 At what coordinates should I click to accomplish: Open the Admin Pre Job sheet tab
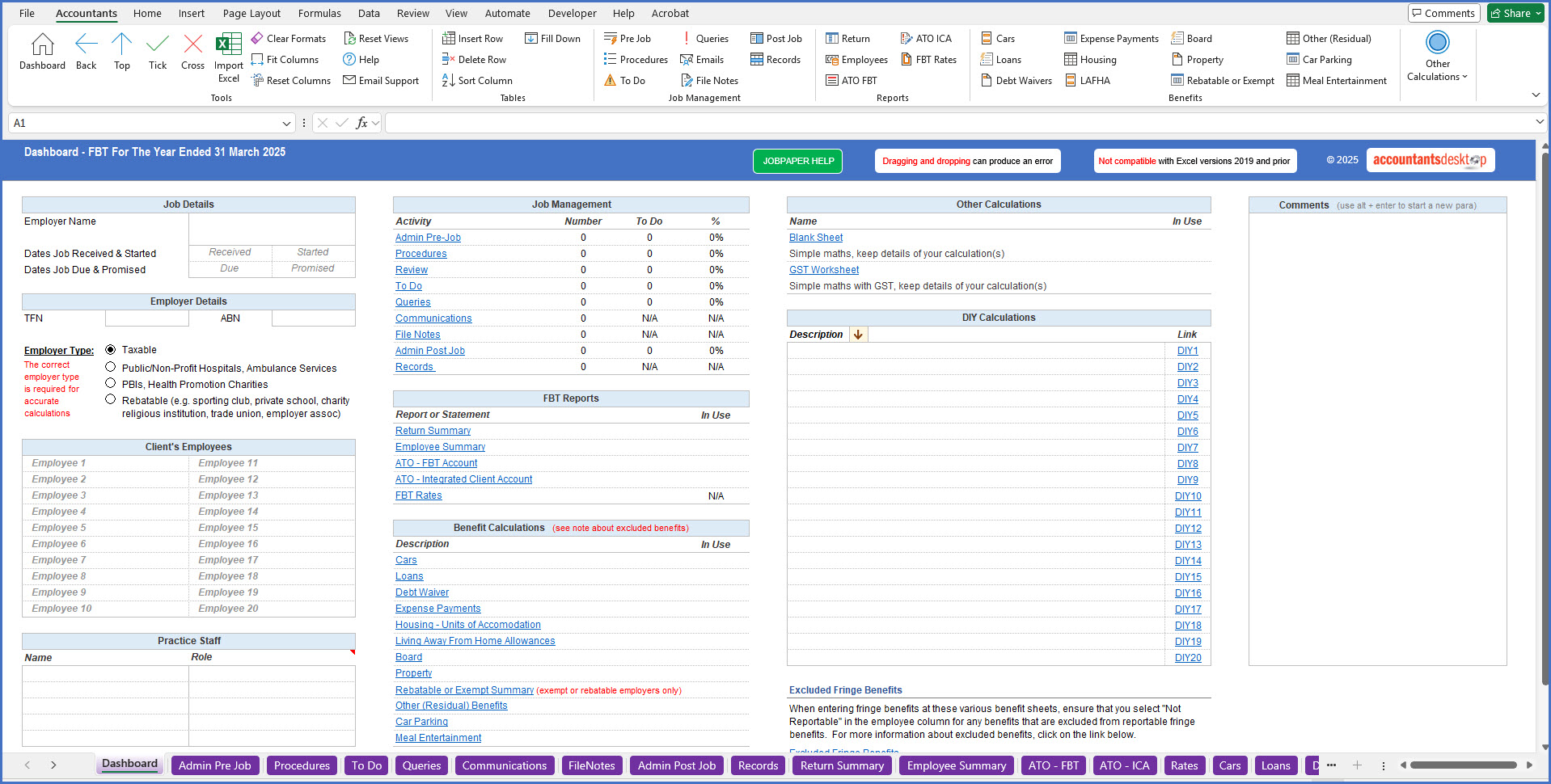point(214,765)
